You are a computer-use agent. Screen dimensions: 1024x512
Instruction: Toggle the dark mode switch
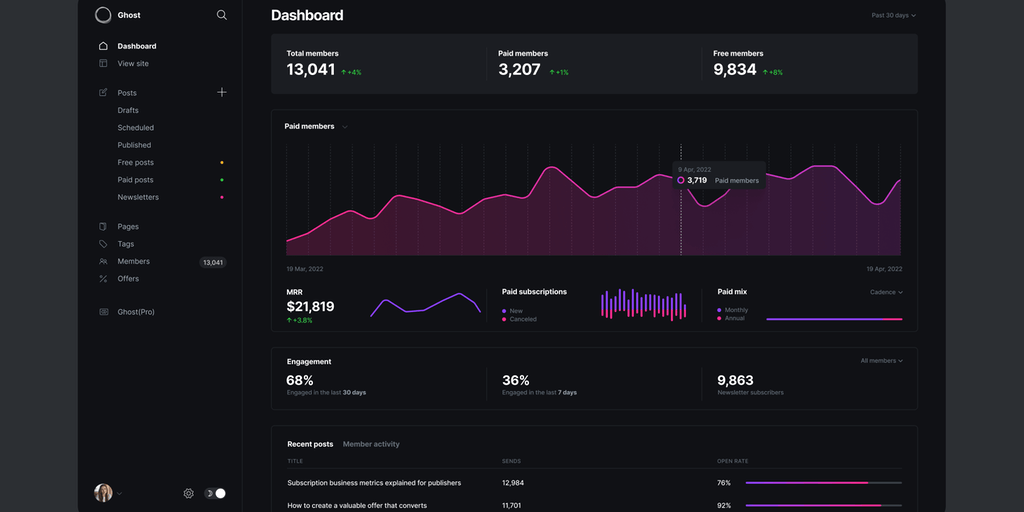click(x=215, y=493)
